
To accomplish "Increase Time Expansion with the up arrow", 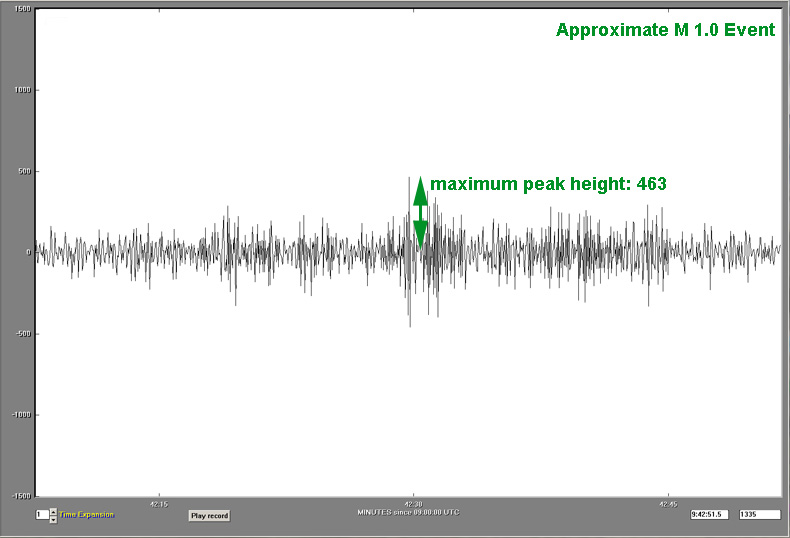I will pyautogui.click(x=53, y=511).
